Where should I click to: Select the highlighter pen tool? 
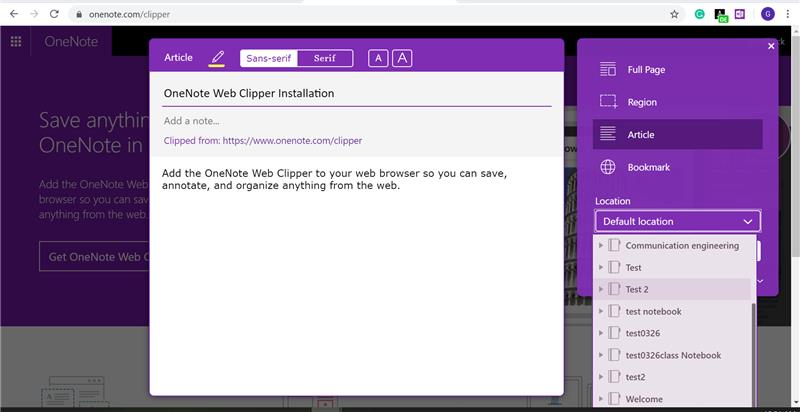[217, 58]
